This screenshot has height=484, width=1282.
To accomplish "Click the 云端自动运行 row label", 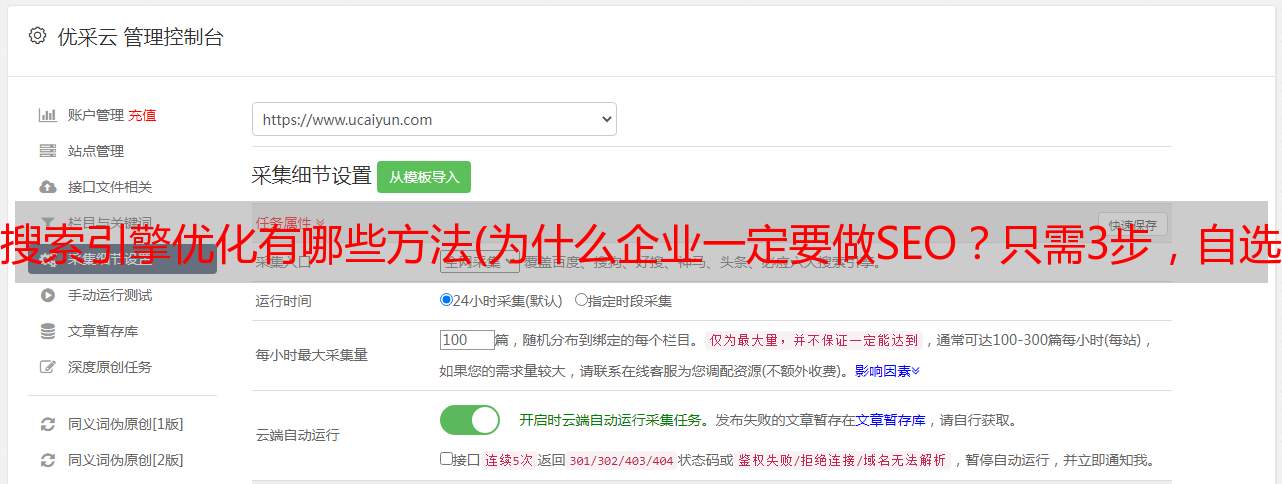I will (298, 435).
